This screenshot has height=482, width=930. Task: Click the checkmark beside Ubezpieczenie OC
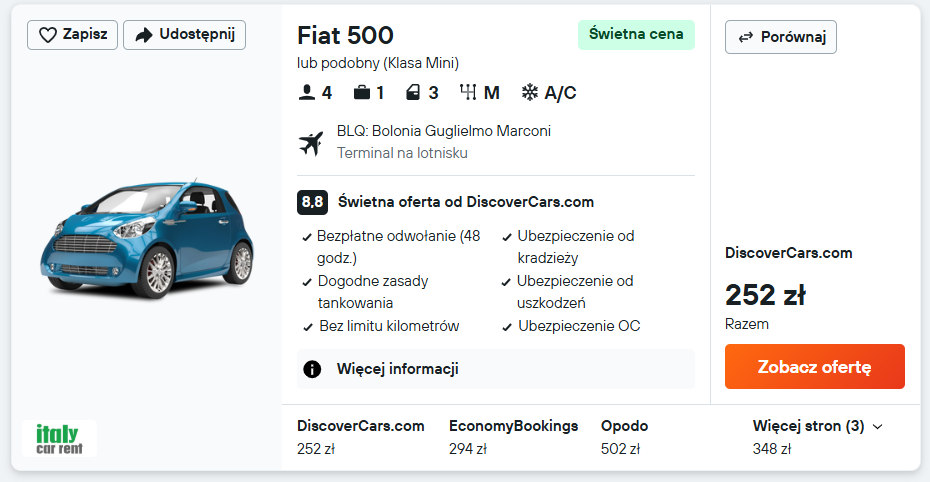tap(507, 327)
